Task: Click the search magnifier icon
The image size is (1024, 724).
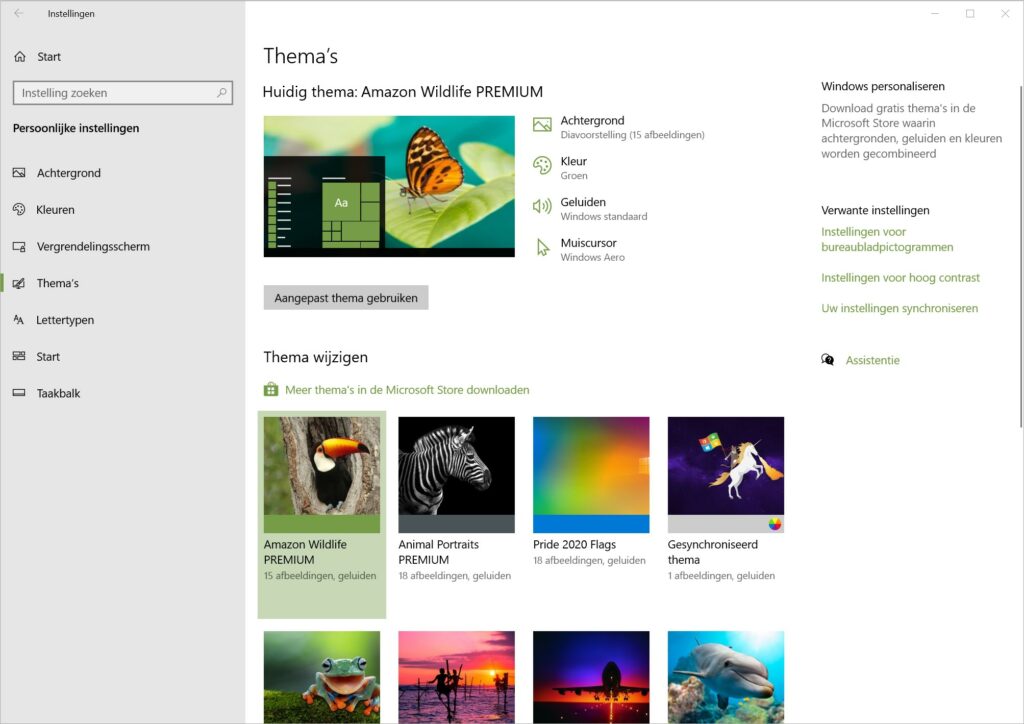Action: tap(222, 93)
